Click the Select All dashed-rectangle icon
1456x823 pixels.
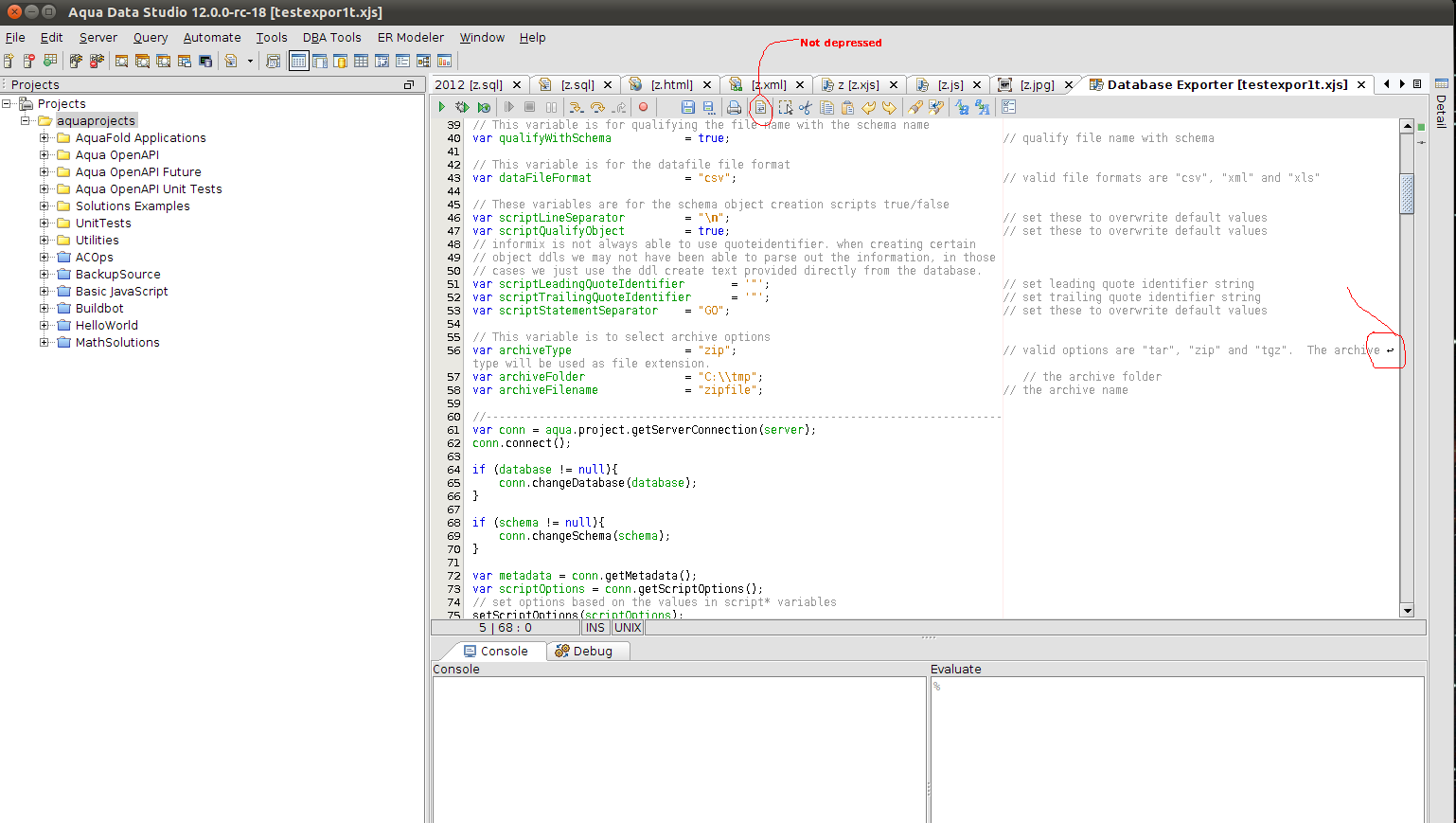coord(785,107)
